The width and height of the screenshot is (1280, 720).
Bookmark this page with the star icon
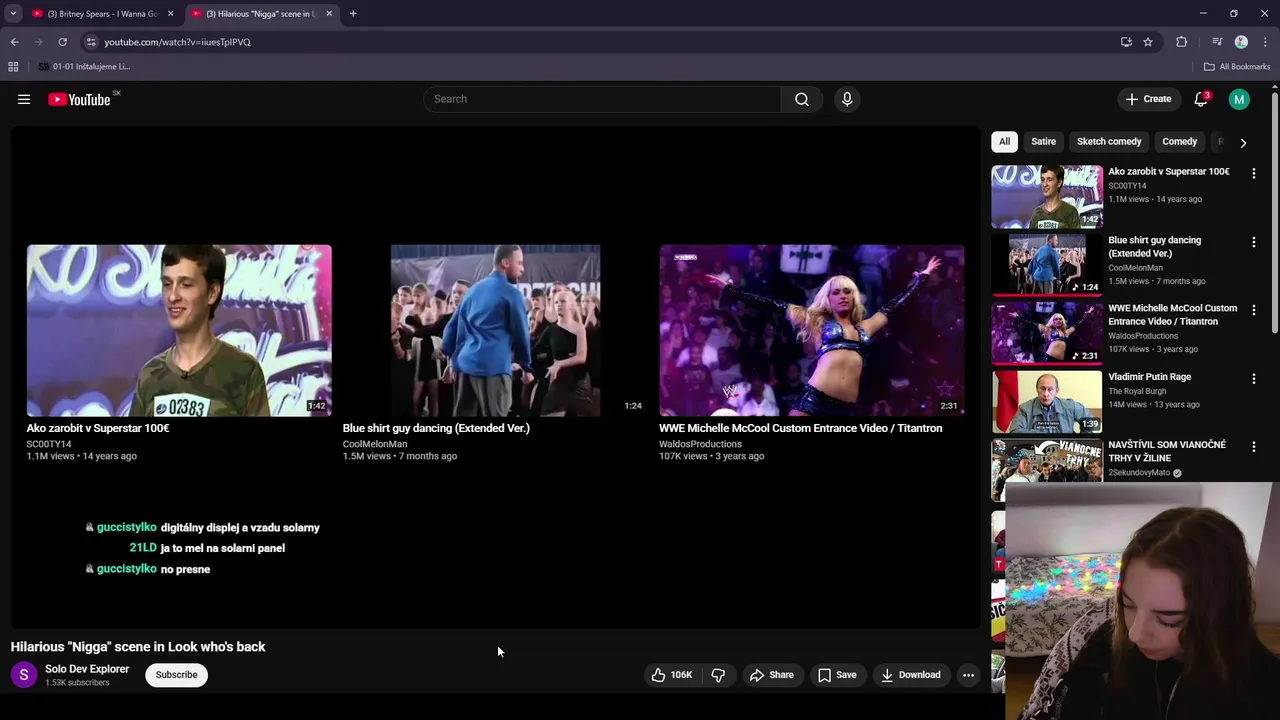(1148, 42)
